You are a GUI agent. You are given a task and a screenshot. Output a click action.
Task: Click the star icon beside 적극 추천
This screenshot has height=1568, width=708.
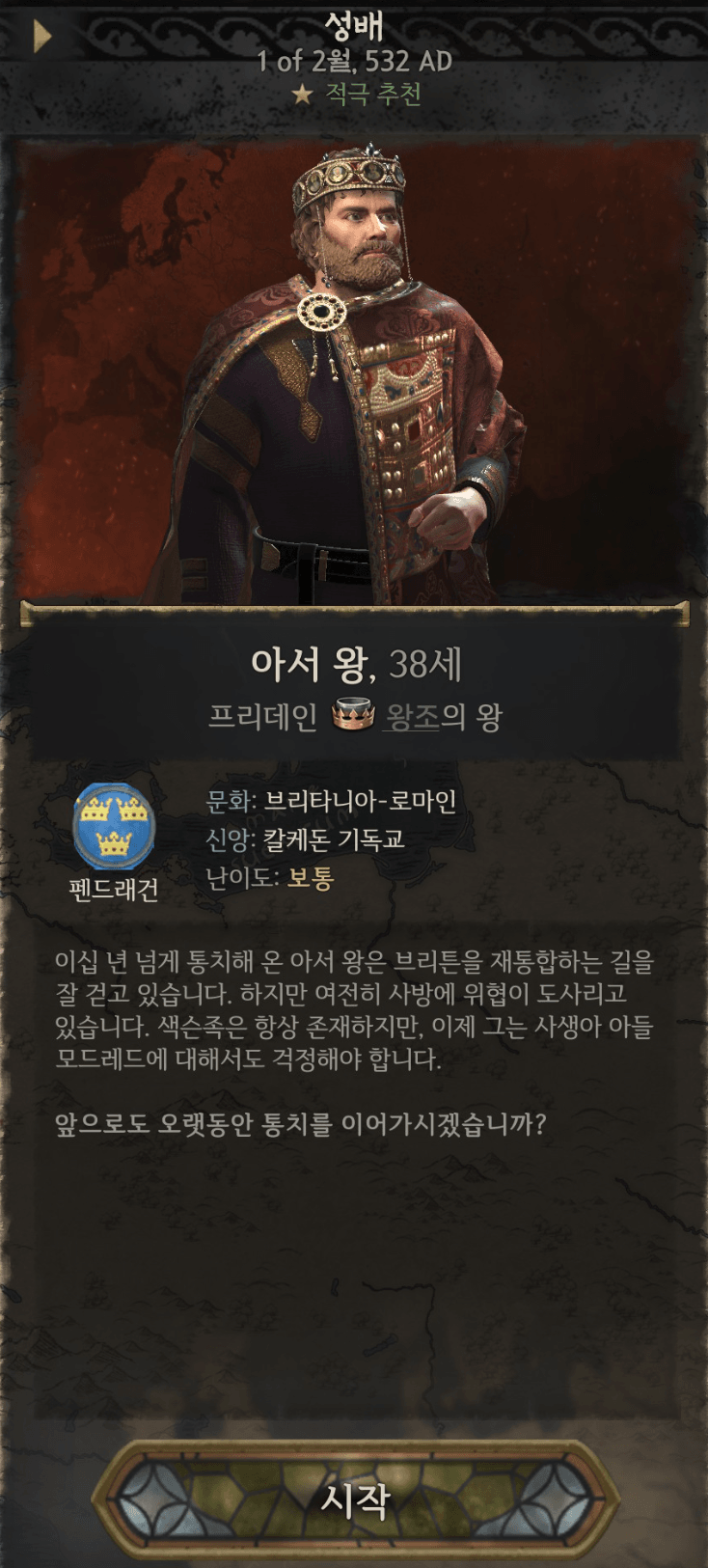click(303, 94)
